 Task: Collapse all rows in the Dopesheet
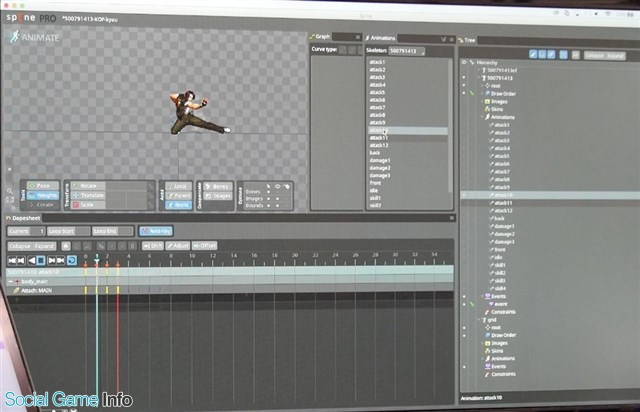tap(20, 246)
